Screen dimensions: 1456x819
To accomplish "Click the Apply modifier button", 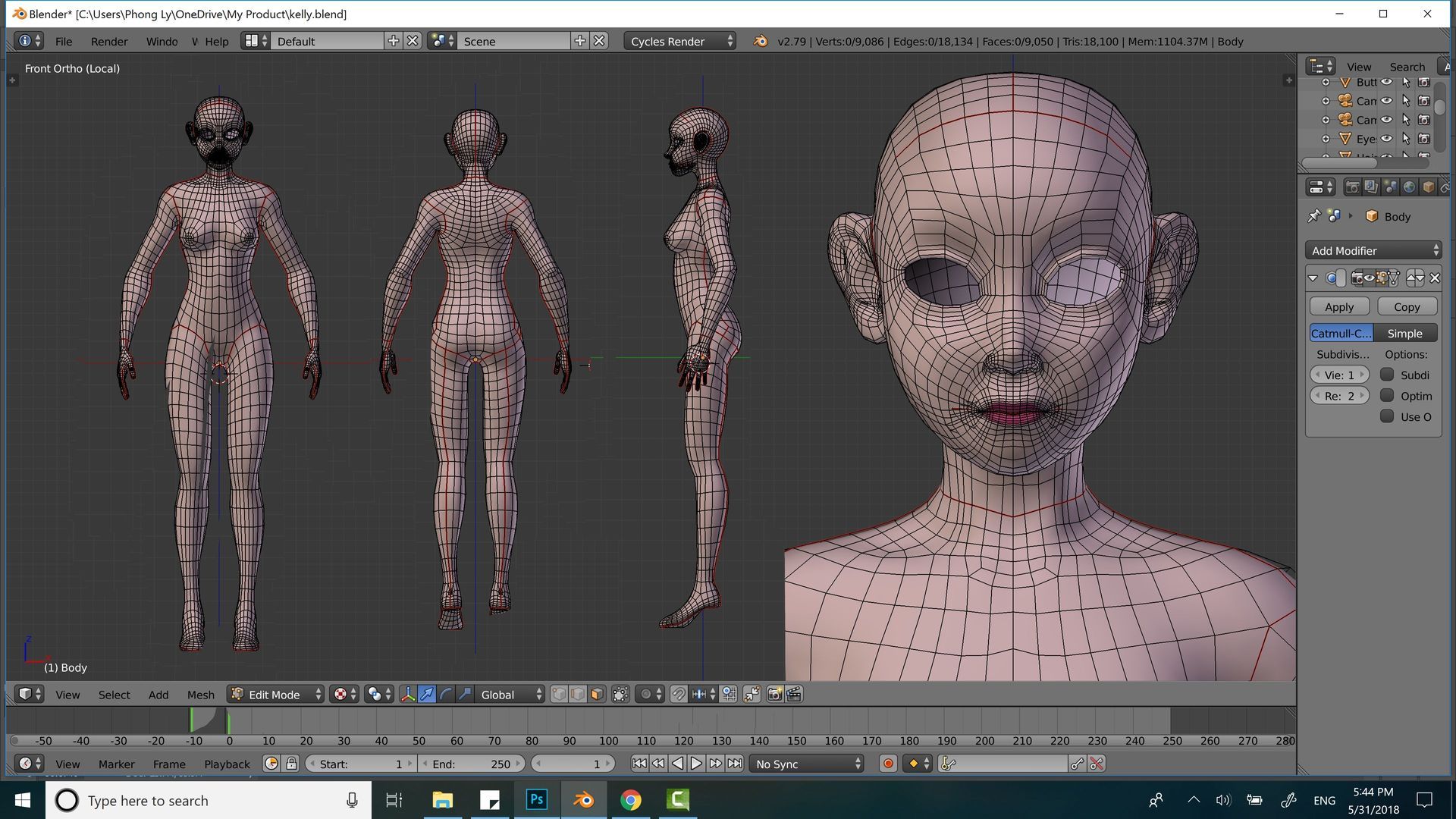I will 1338,307.
